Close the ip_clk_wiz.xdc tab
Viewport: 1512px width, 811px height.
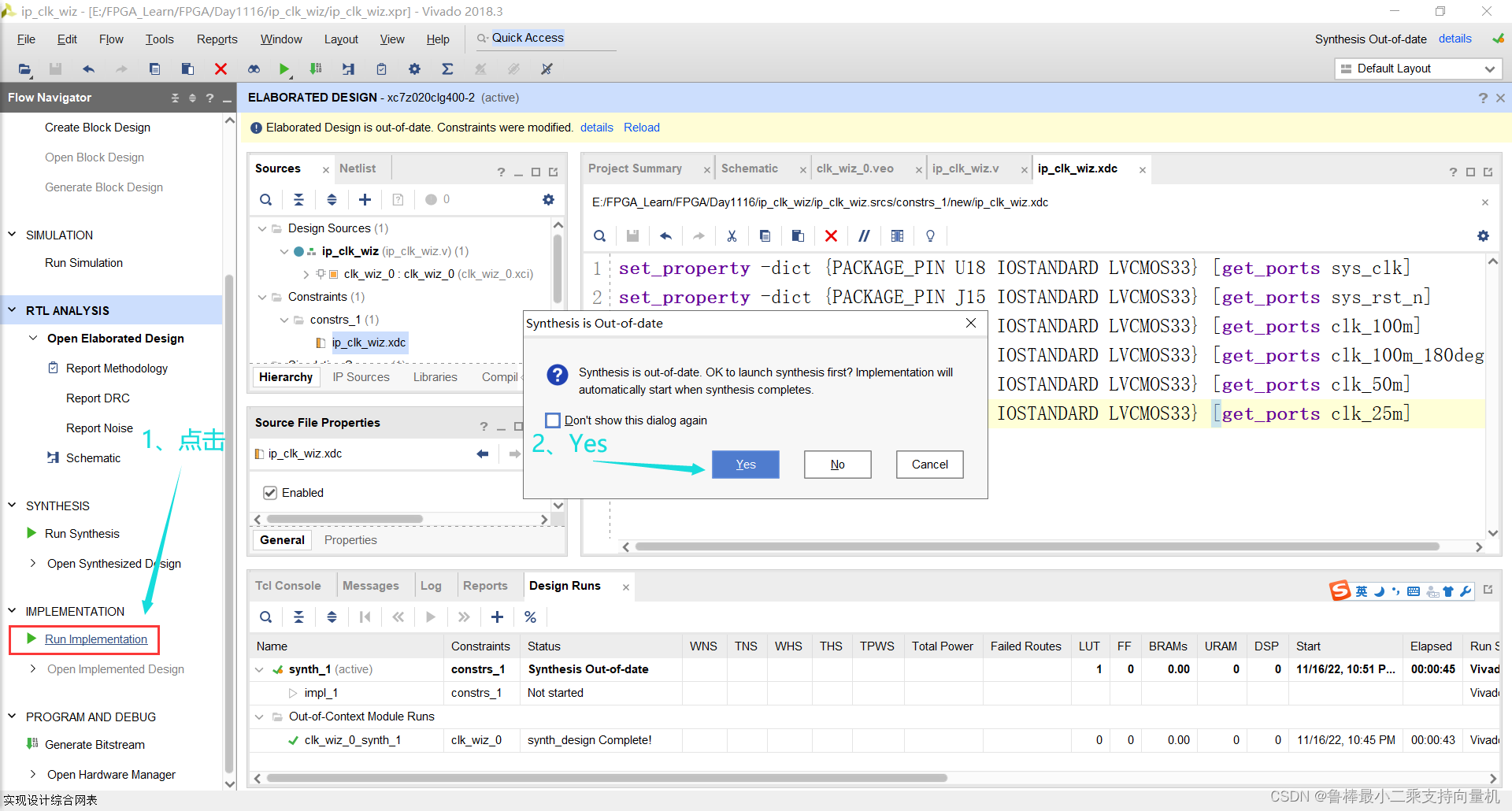click(1142, 170)
